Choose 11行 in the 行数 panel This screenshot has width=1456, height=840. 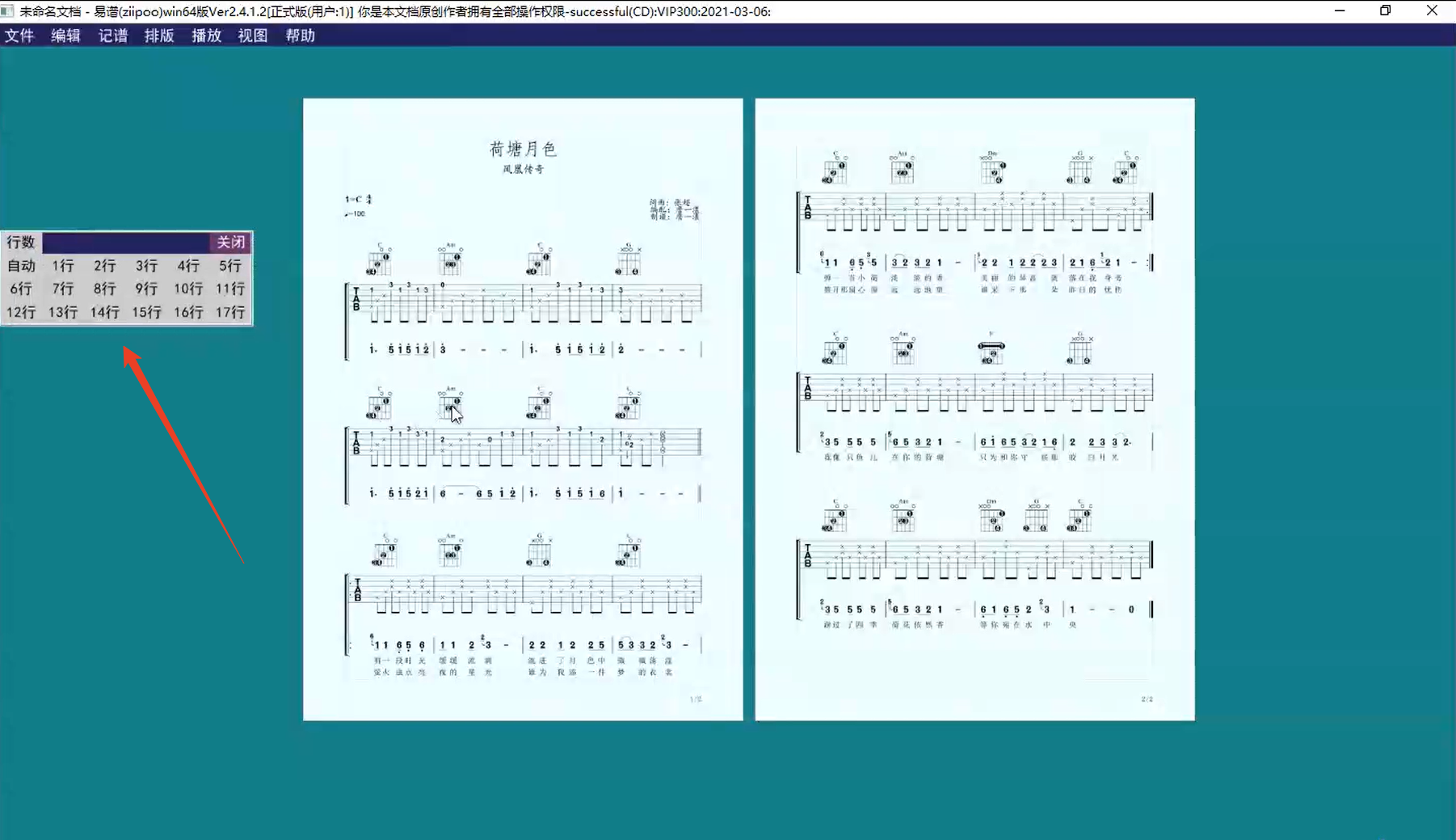point(230,289)
